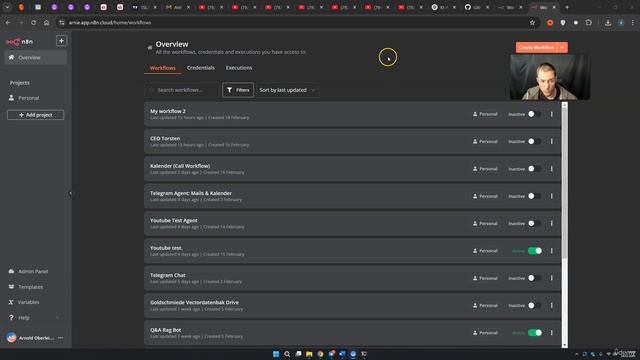Viewport: 640px width, 360px height.
Task: Open the Telegram Chat workflow
Action: [x=353, y=278]
